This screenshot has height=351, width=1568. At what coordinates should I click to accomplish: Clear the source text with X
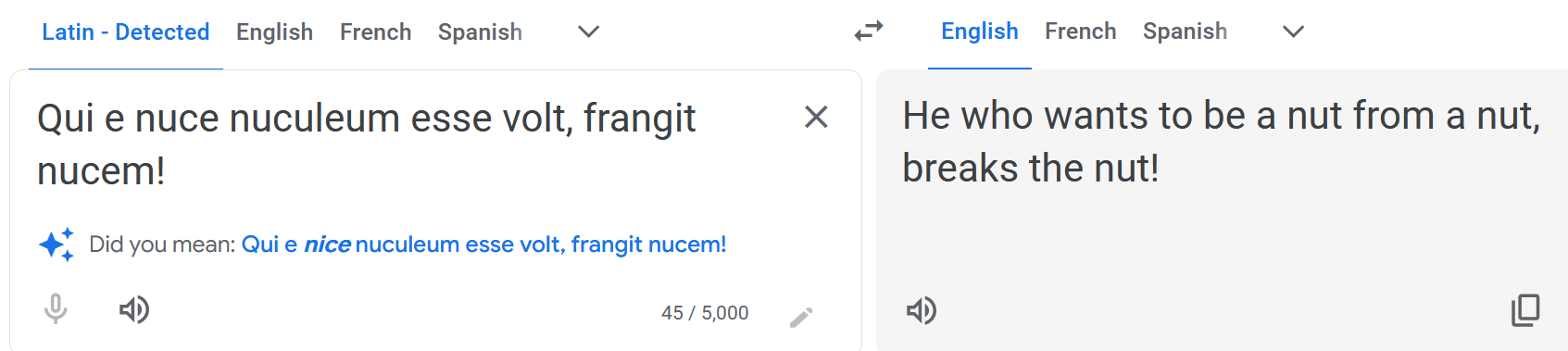(x=816, y=117)
